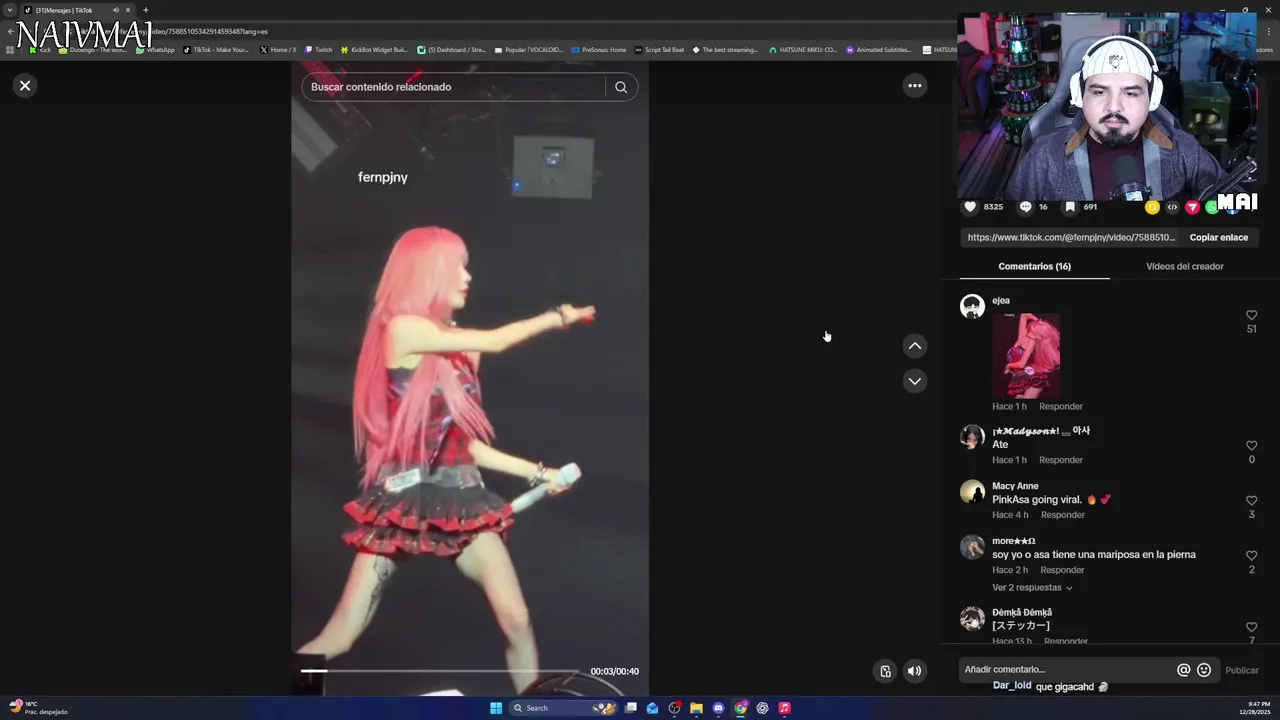Image resolution: width=1280 pixels, height=720 pixels.
Task: Seek on the video progress bar
Action: (440, 671)
